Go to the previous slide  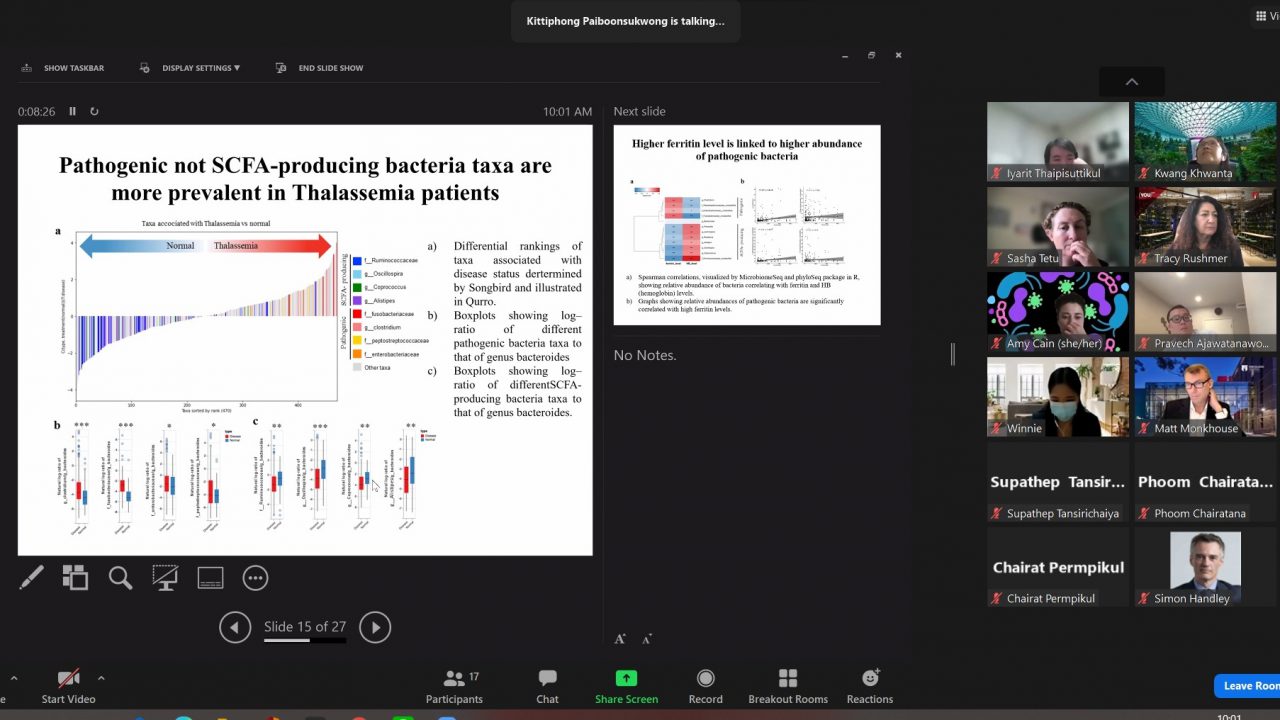[x=235, y=627]
